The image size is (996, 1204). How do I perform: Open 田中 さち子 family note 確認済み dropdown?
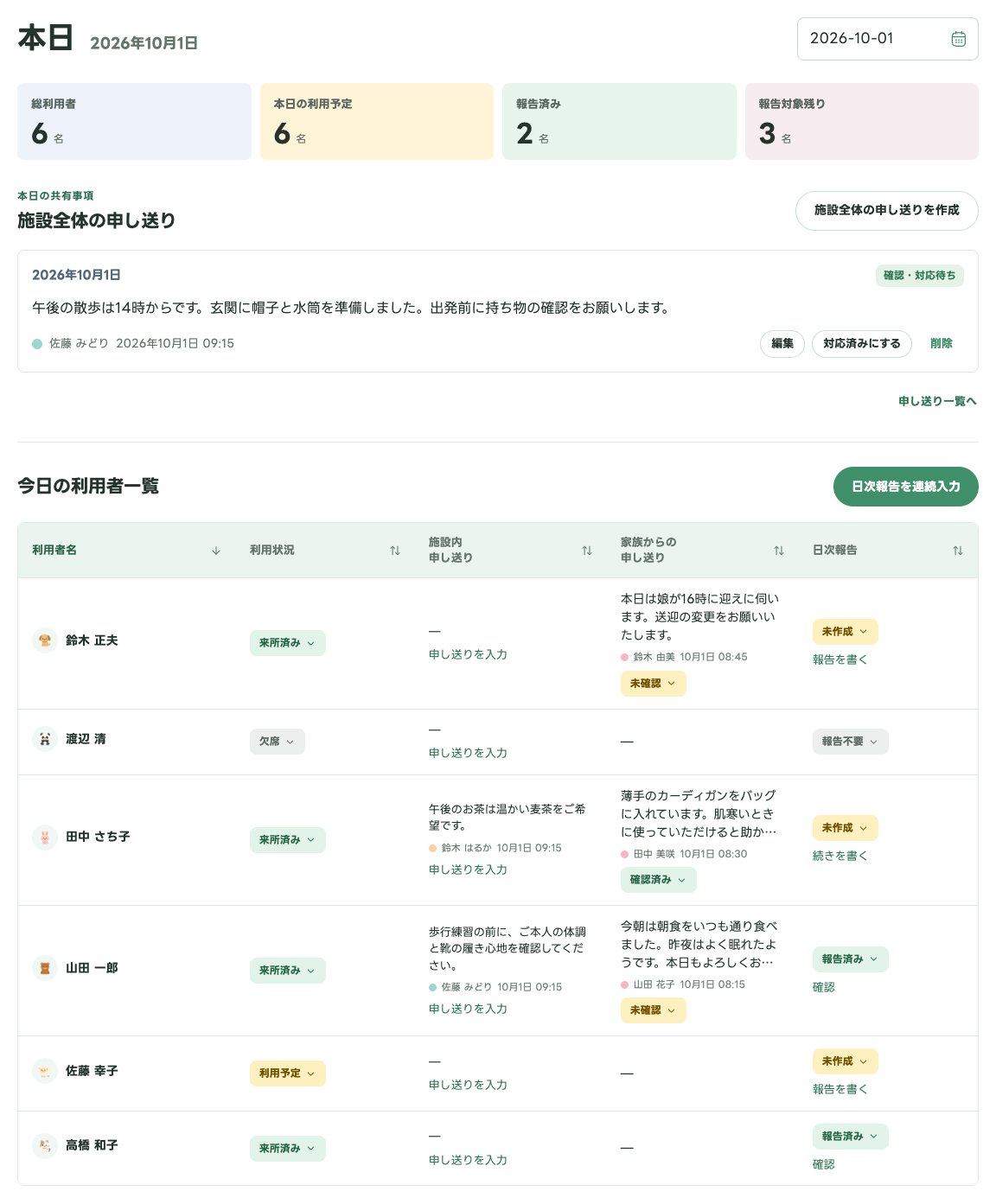pos(659,880)
